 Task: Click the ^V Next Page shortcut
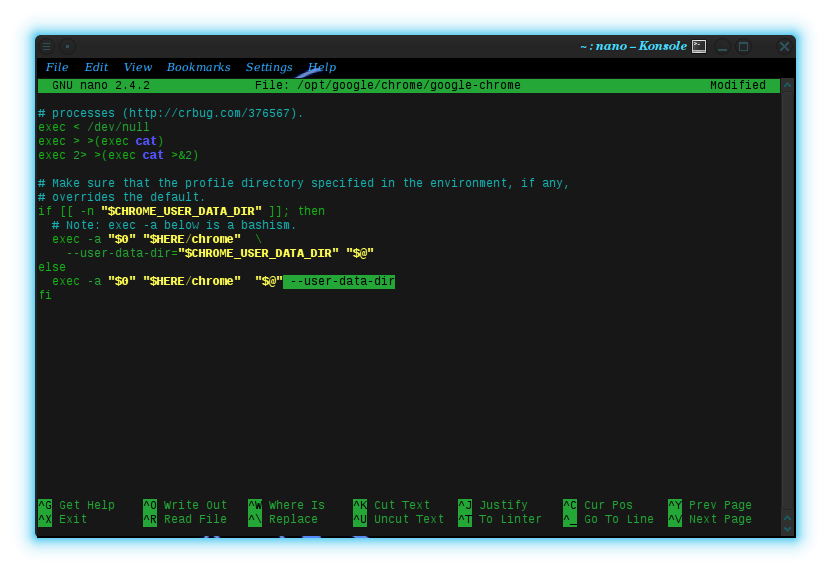coord(710,519)
